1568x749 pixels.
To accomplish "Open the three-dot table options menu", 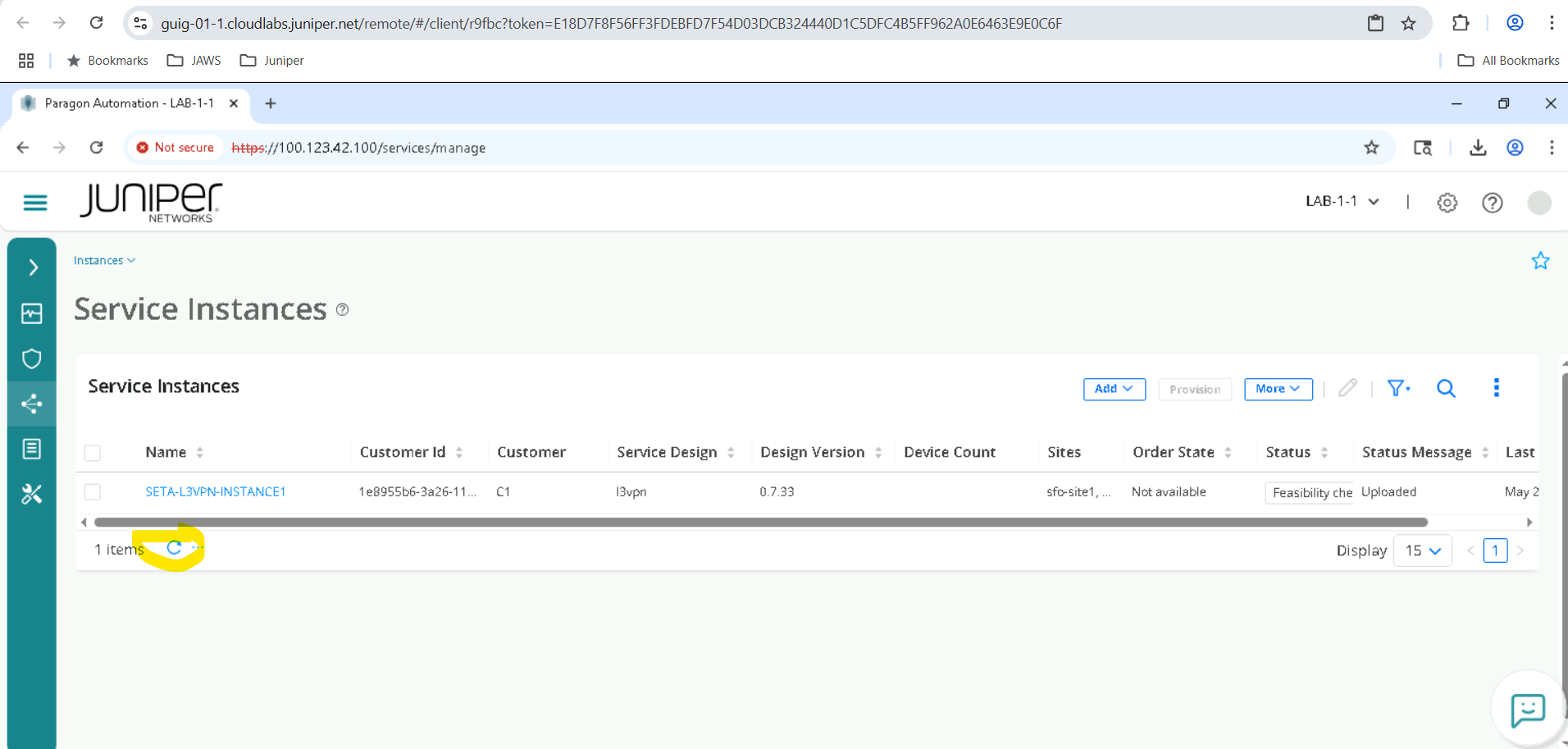I will [1497, 387].
